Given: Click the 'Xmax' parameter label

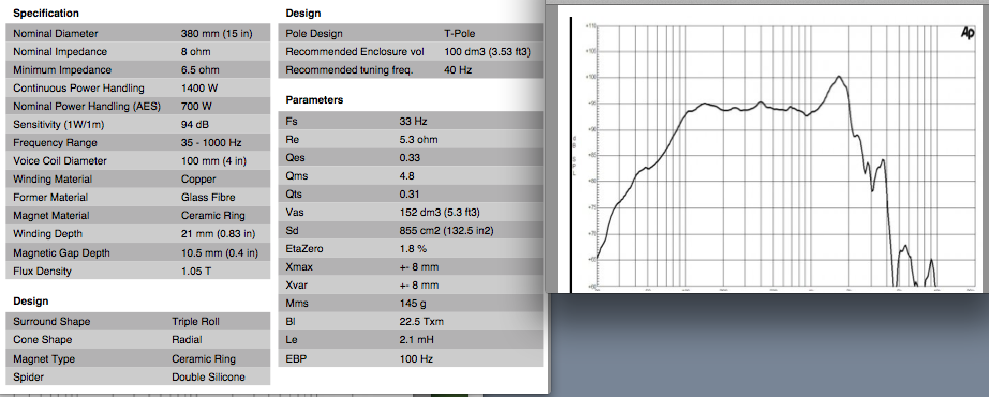Looking at the screenshot, I should coord(299,268).
